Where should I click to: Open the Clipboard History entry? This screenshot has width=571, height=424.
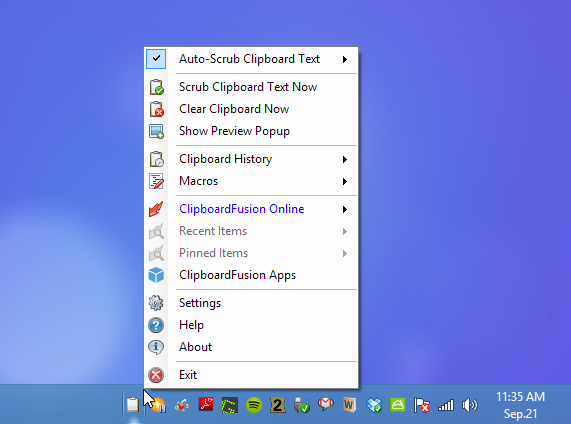(x=225, y=159)
